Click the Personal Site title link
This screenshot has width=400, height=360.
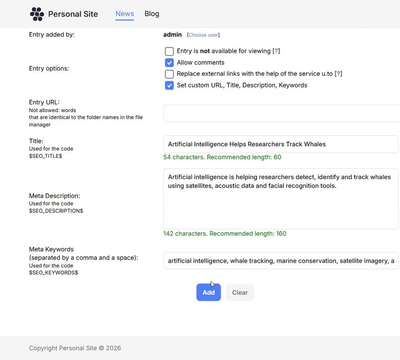tap(73, 14)
